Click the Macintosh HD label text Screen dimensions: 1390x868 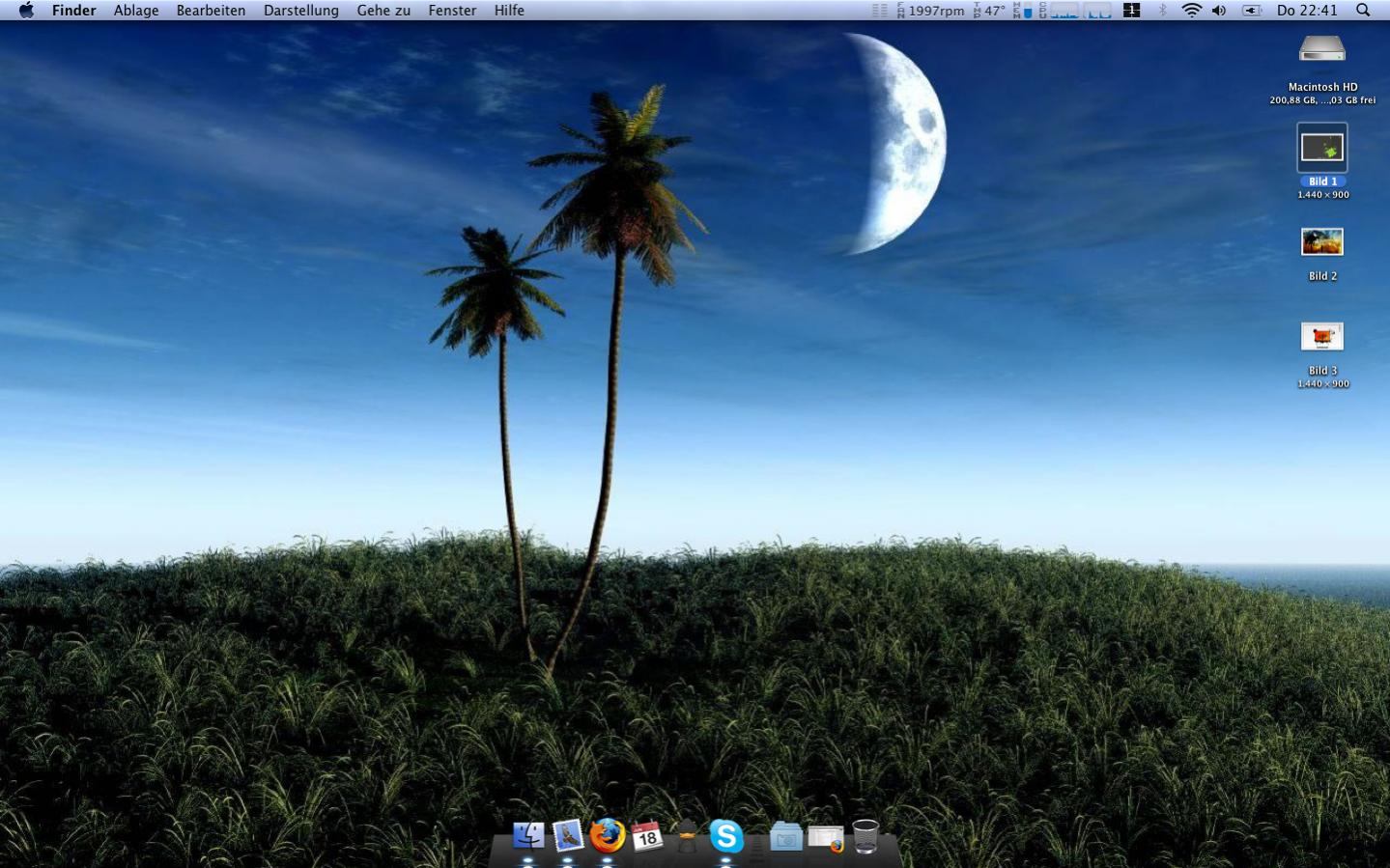pyautogui.click(x=1322, y=87)
